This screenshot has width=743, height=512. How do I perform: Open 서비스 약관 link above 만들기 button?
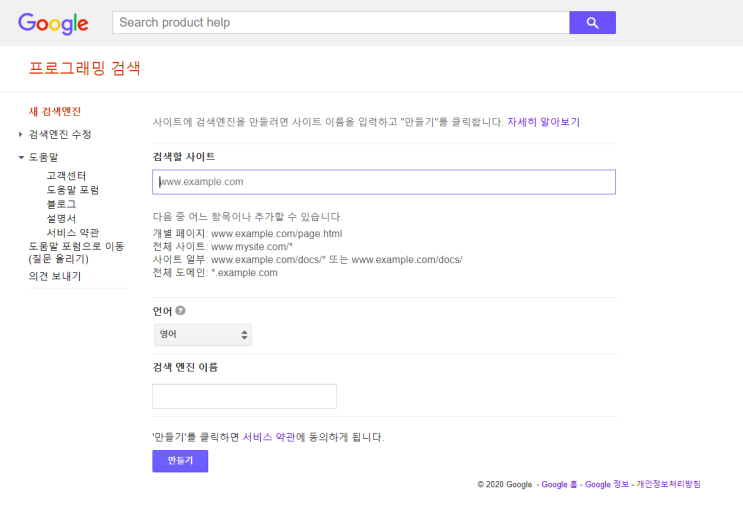269,437
